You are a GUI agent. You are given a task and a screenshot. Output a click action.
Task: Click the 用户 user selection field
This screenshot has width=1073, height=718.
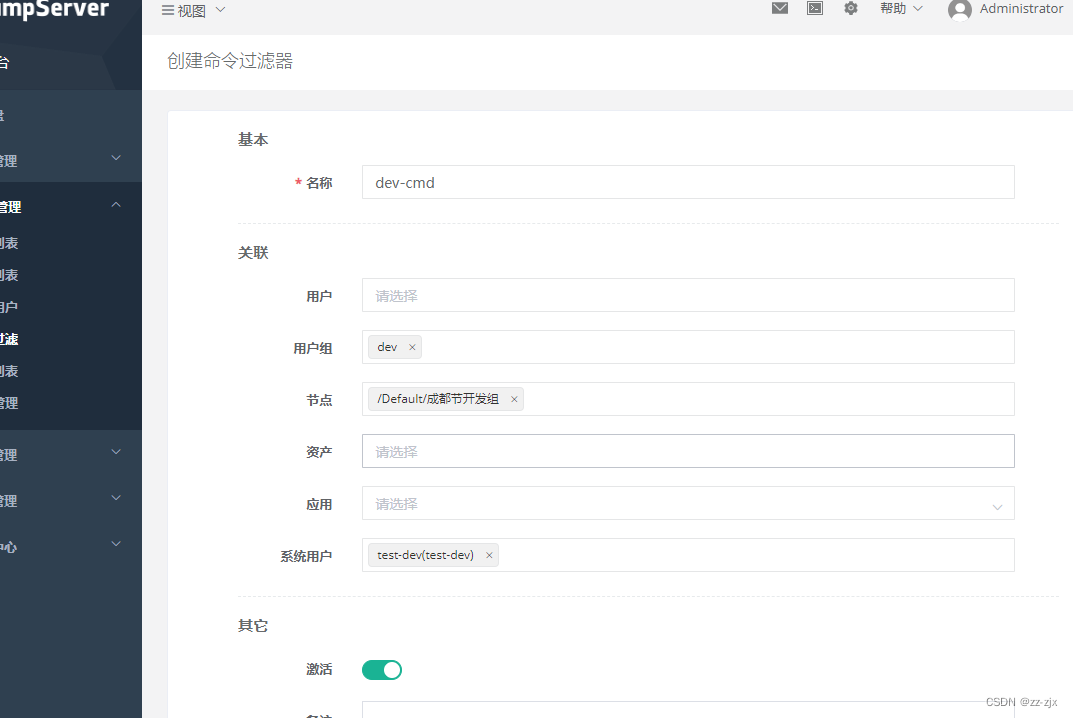688,295
